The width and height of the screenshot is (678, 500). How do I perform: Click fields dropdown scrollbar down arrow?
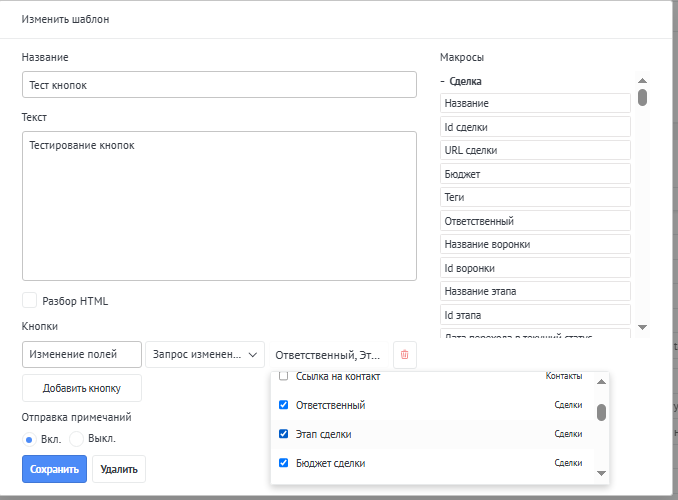[x=601, y=473]
